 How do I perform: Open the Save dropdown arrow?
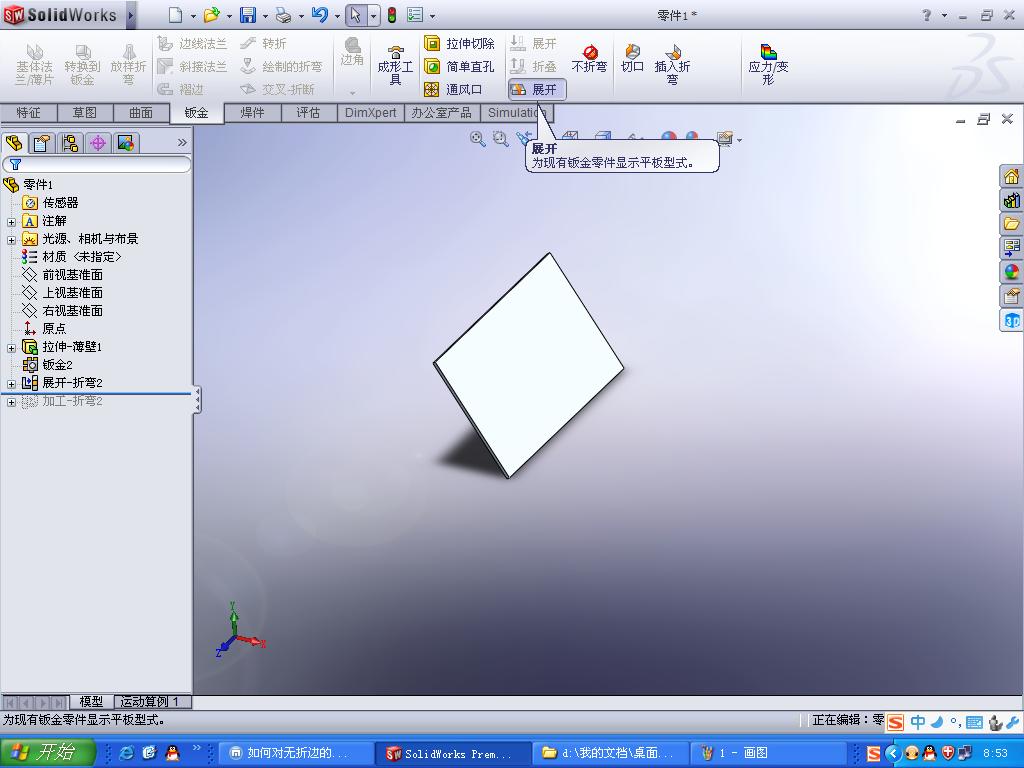tap(265, 16)
